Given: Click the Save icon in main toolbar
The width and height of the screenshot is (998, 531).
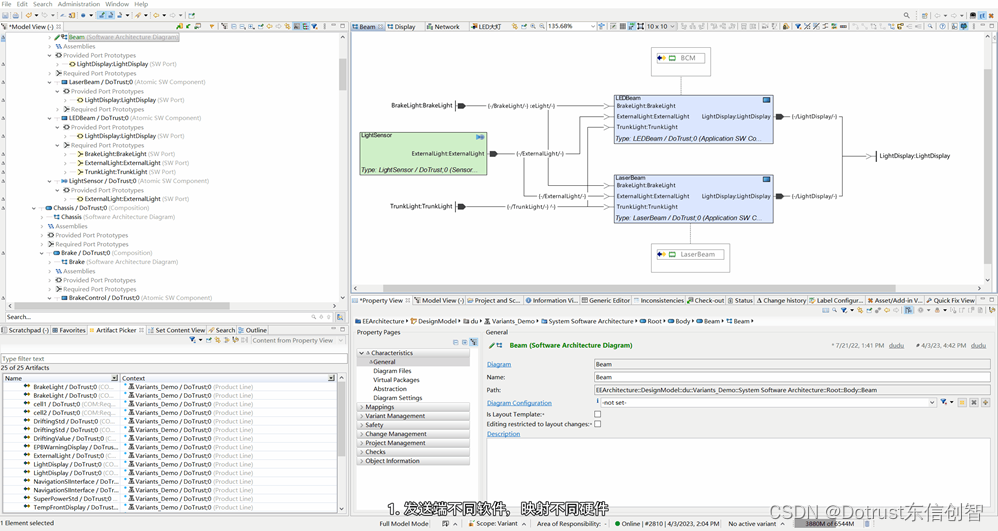Looking at the screenshot, I should 6,15.
